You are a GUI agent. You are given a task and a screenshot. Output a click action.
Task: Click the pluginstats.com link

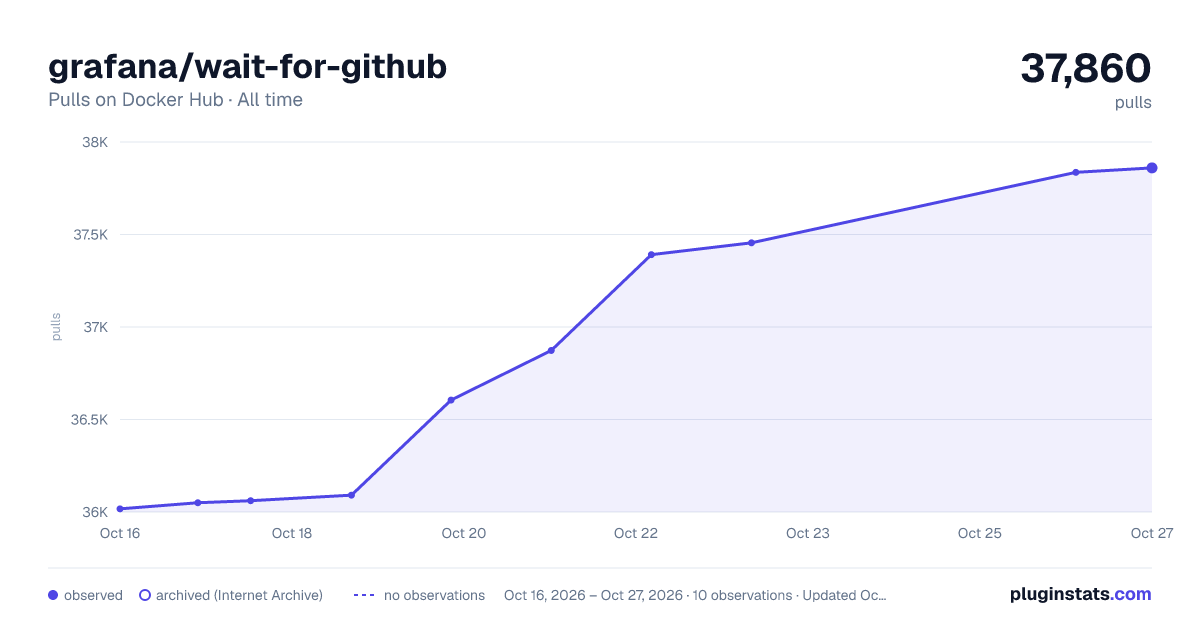(1080, 594)
